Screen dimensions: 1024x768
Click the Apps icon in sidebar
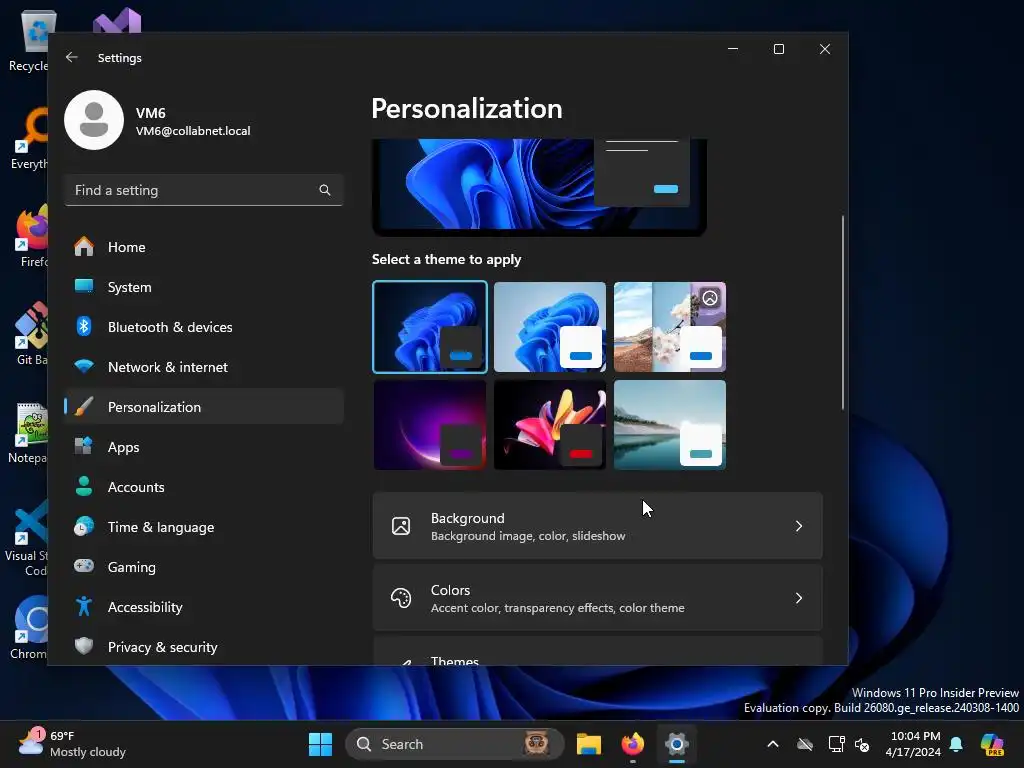[84, 447]
